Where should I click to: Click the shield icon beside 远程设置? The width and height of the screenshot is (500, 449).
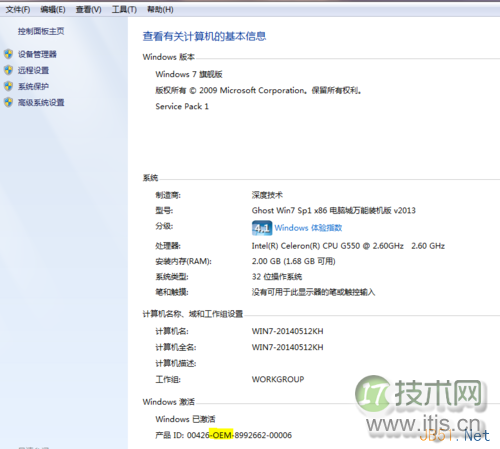(9, 70)
